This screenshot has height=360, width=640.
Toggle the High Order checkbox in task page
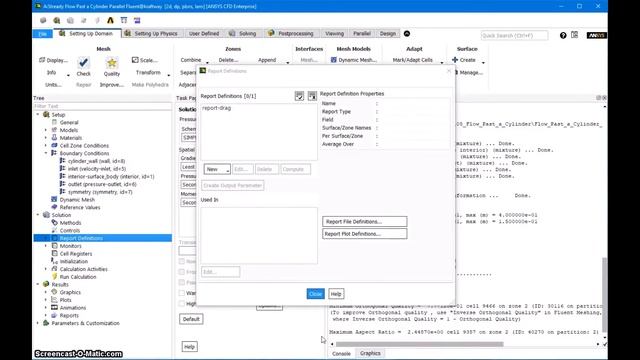pos(182,303)
